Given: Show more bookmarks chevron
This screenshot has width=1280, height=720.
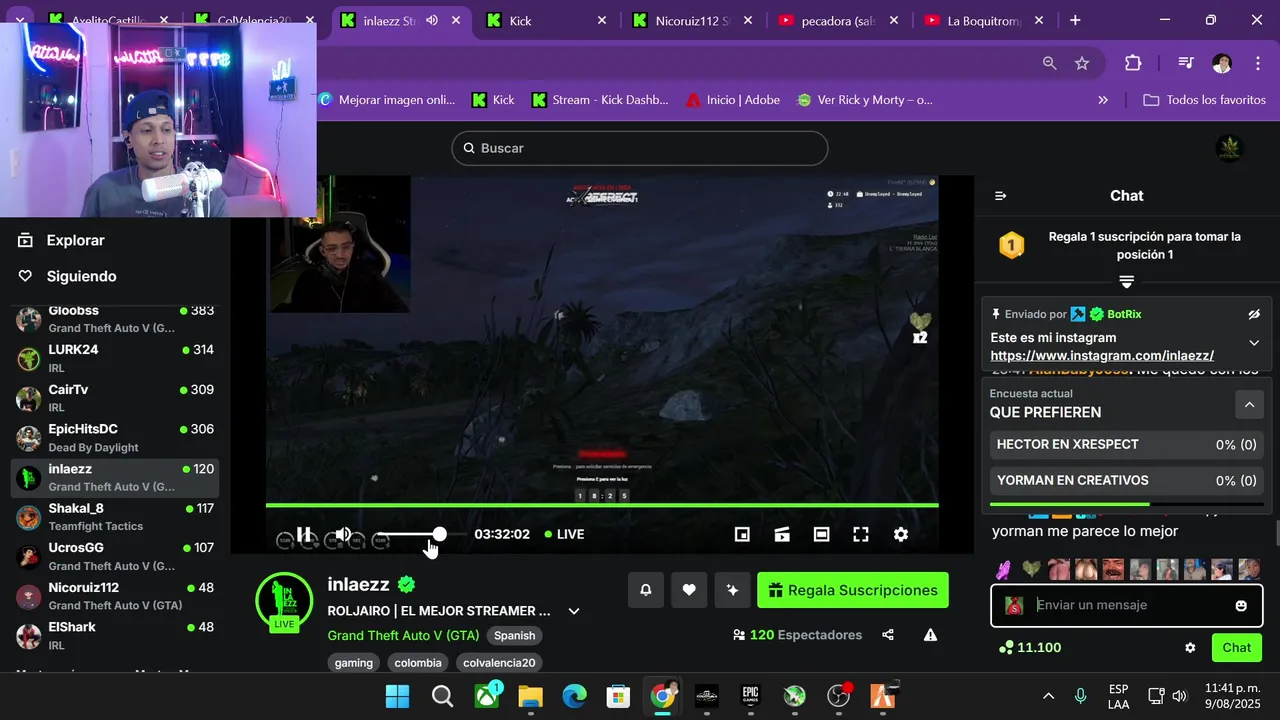Looking at the screenshot, I should (1103, 100).
